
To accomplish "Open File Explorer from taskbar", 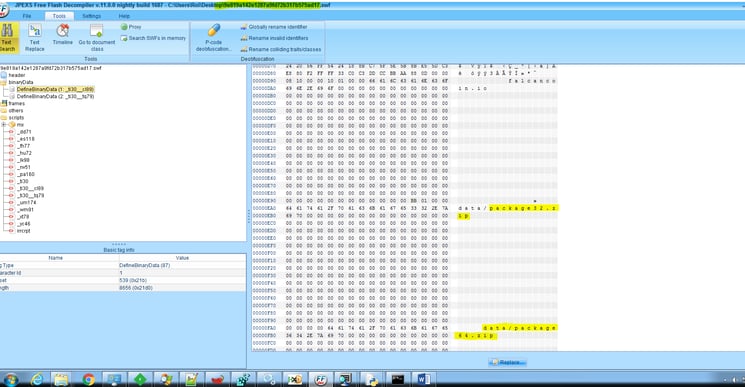I will pos(61,379).
